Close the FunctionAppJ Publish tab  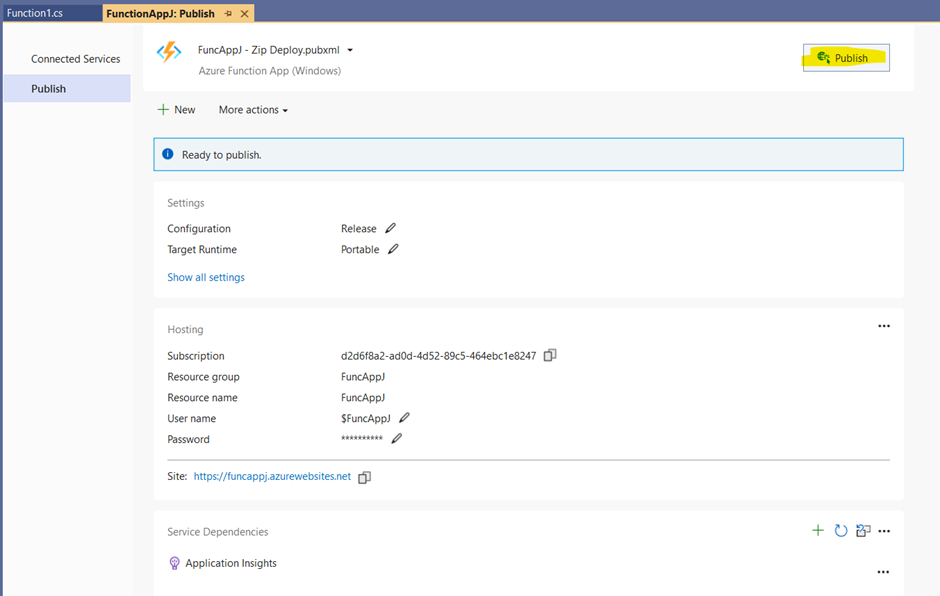point(245,13)
